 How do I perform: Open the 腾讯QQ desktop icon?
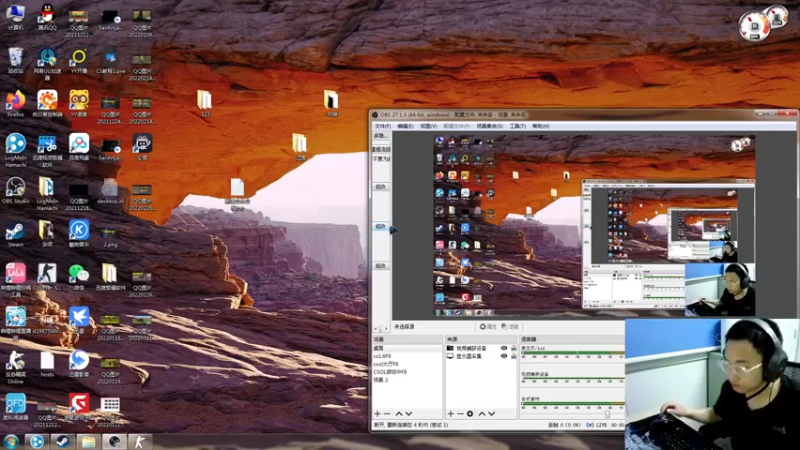coord(47,17)
